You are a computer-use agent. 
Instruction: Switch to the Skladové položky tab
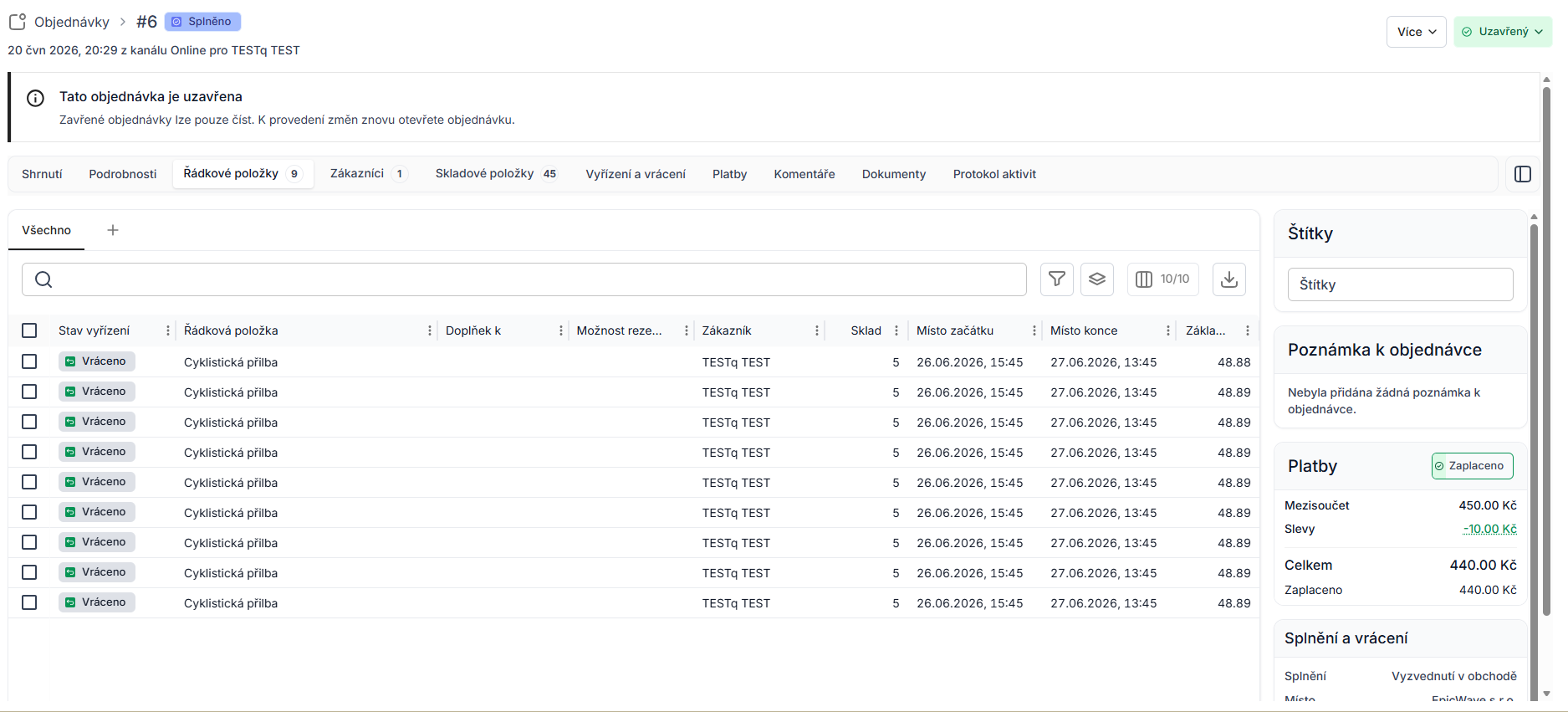(496, 174)
